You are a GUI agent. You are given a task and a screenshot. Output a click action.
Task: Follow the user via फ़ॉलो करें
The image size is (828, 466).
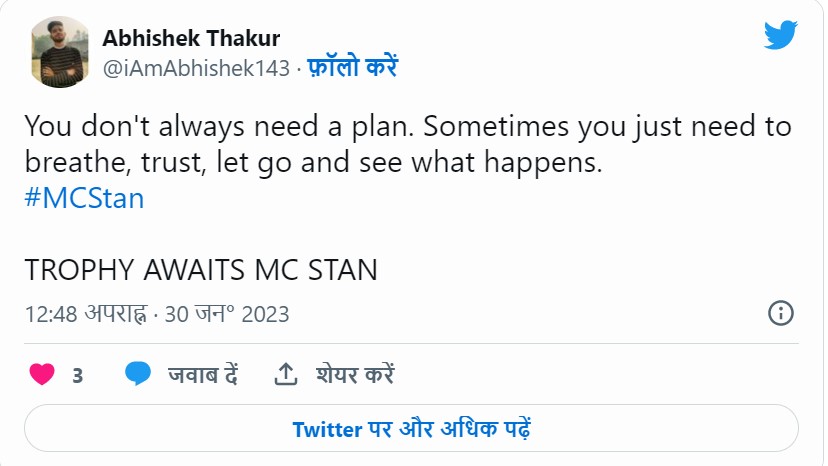coord(353,68)
